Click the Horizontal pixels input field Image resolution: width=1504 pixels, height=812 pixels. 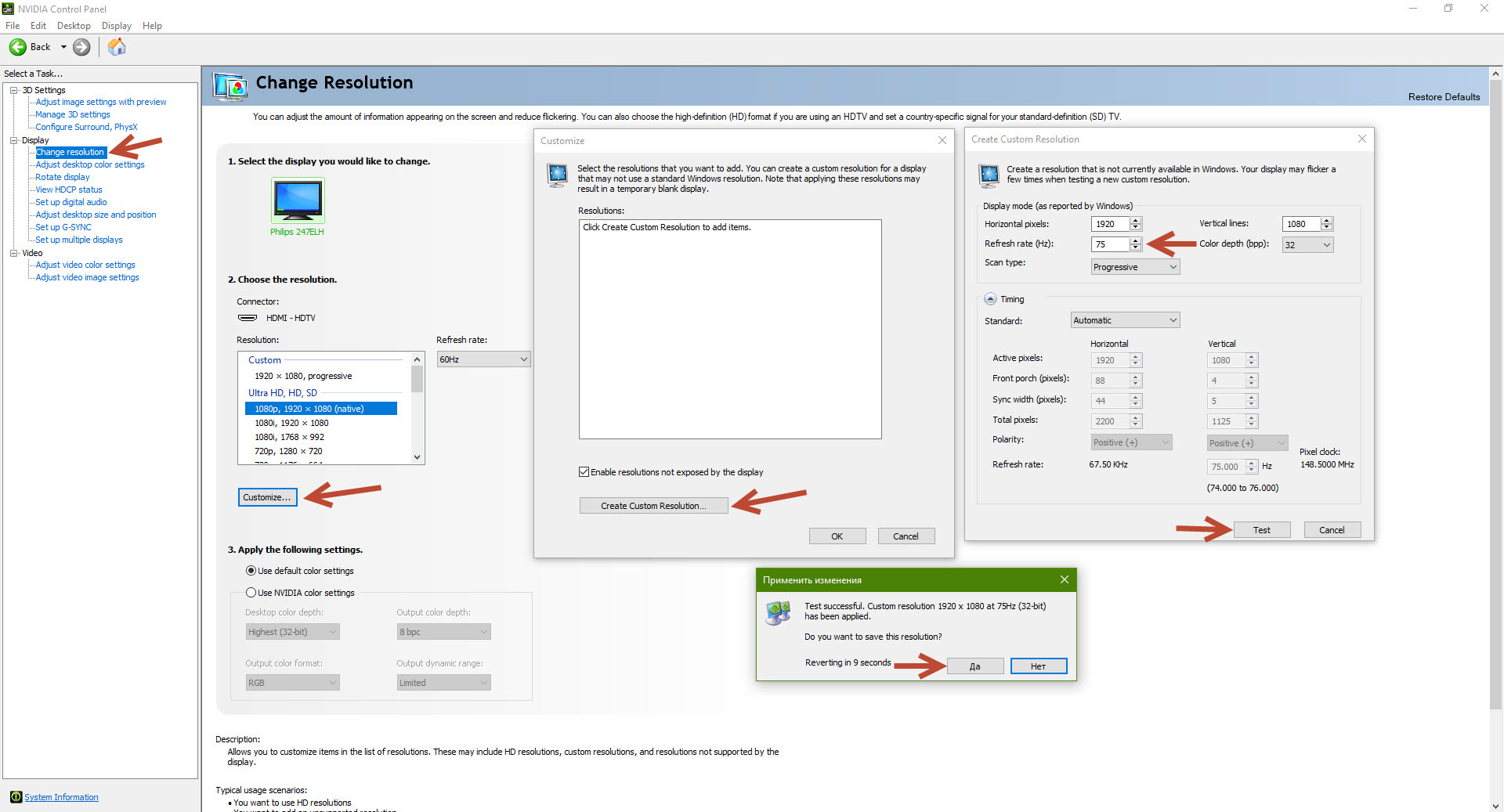1111,224
